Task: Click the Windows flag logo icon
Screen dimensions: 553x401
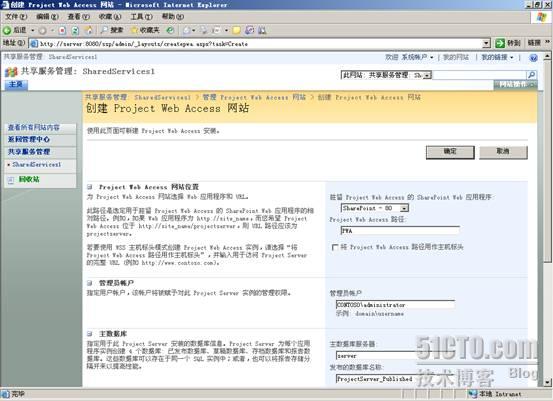Action: 541,17
